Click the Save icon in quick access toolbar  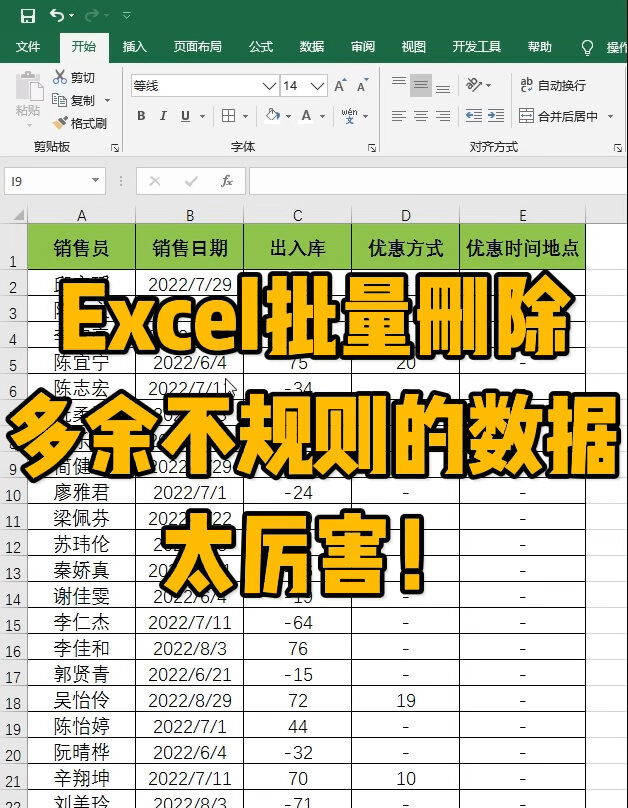coord(28,15)
